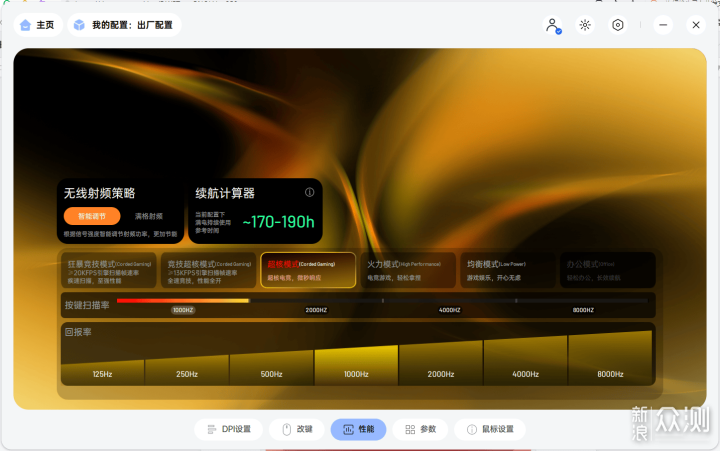Toggle the brightness/theme sun icon

point(585,25)
